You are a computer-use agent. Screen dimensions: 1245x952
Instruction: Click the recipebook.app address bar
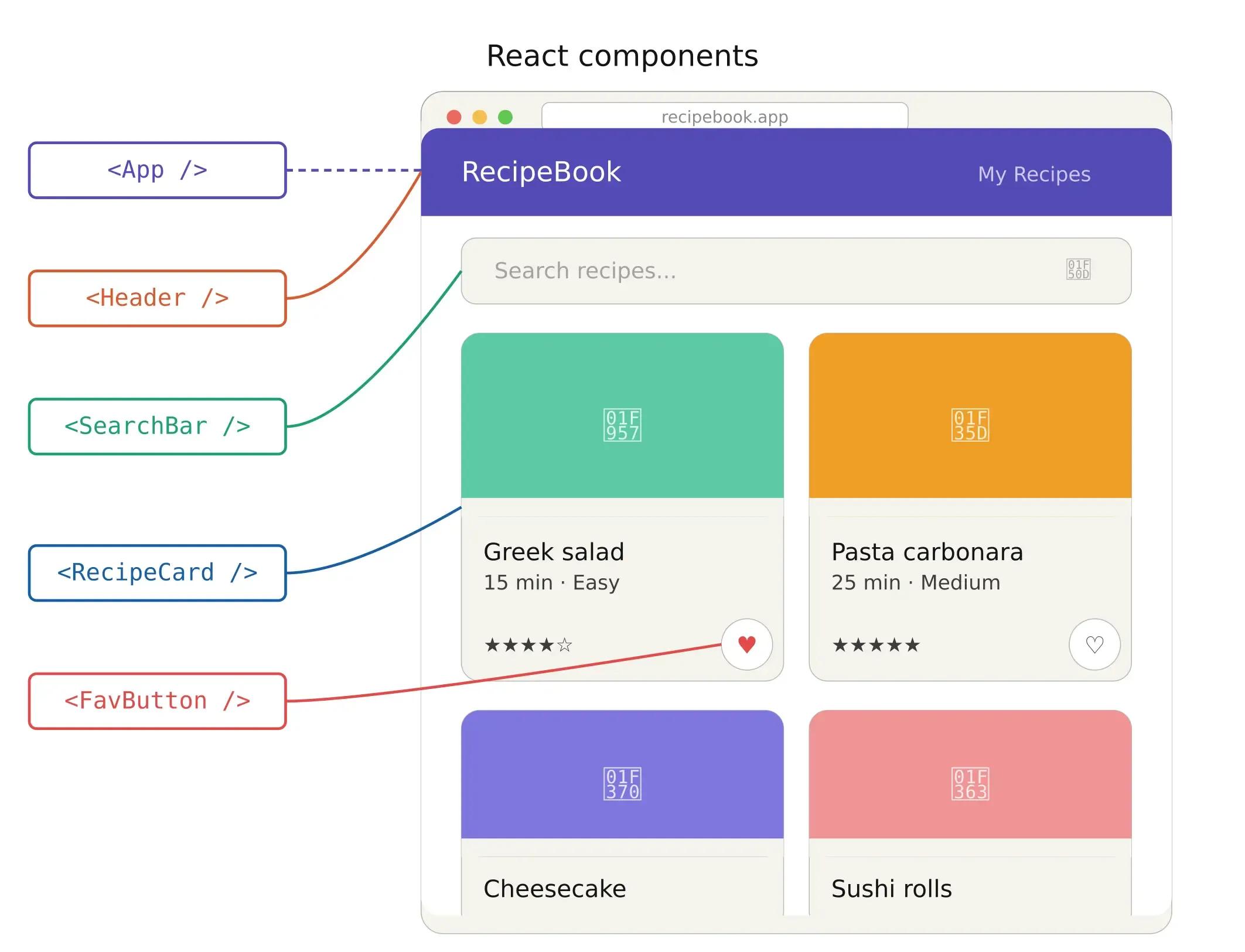(725, 116)
